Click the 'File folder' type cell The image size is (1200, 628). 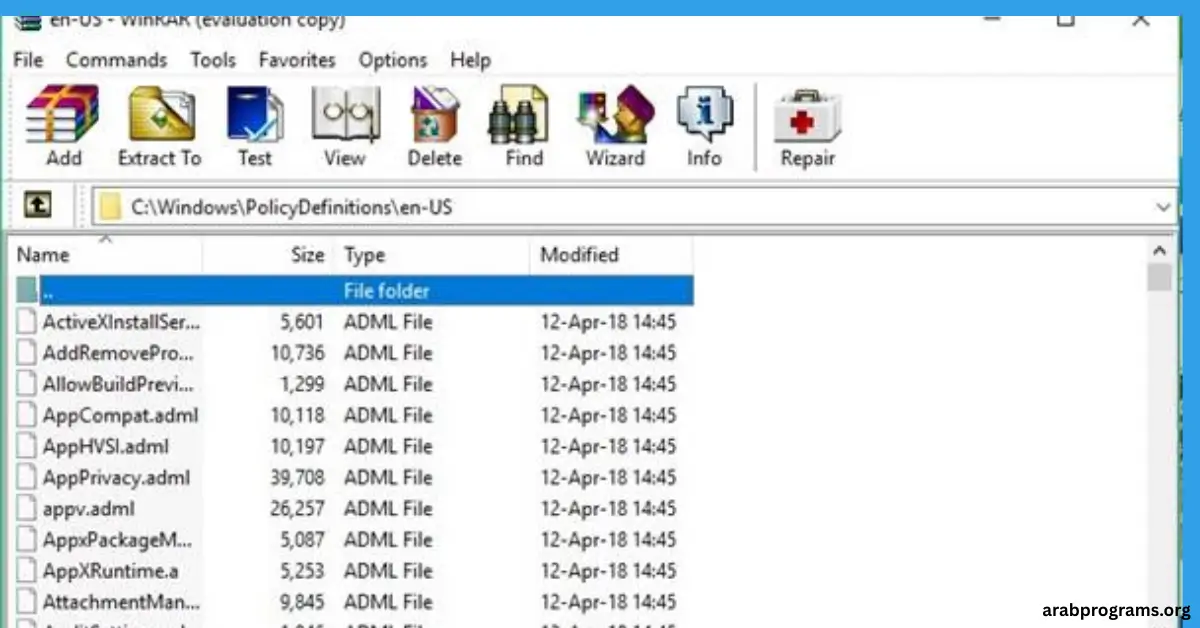pyautogui.click(x=386, y=291)
